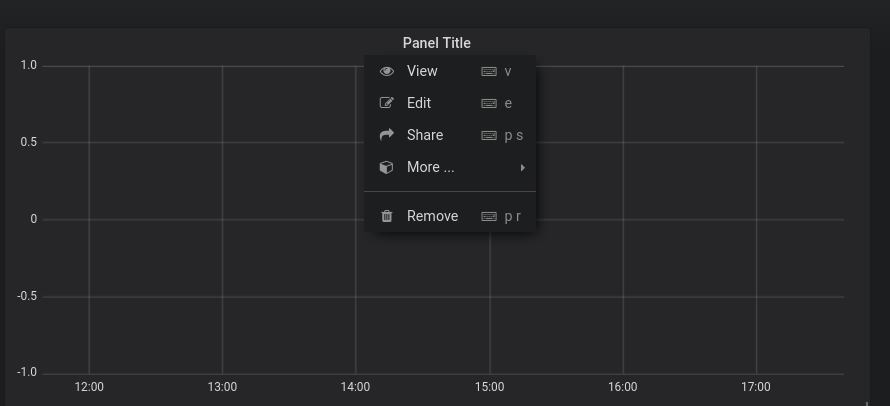Click the trash can Remove icon
The height and width of the screenshot is (406, 890).
[387, 216]
